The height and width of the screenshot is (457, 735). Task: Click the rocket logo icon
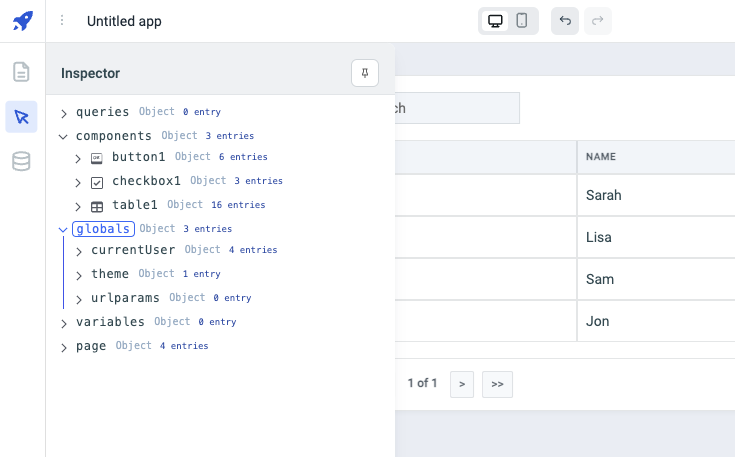[22, 21]
